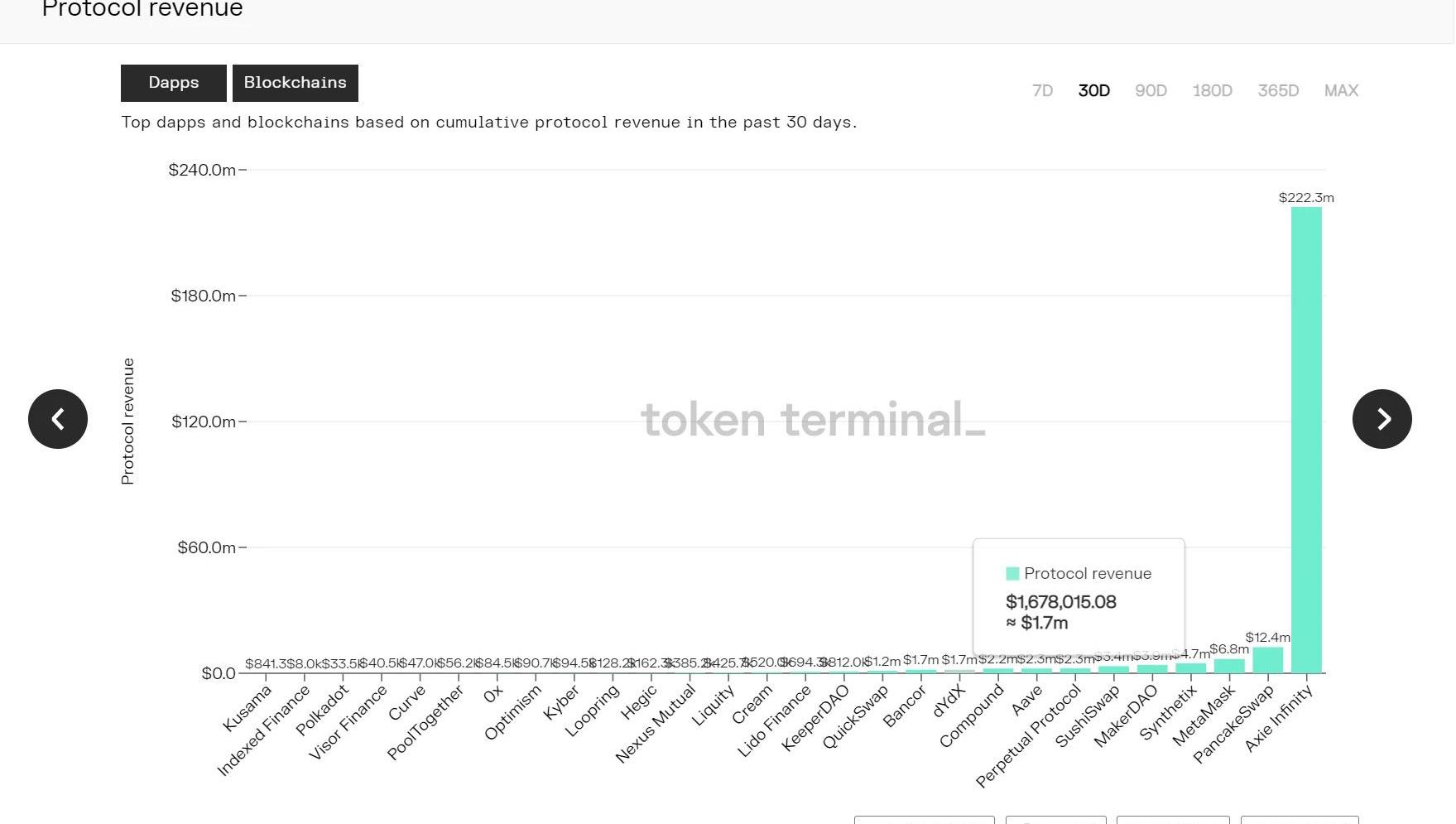Pick the 180D time range
The width and height of the screenshot is (1456, 824).
1212,91
